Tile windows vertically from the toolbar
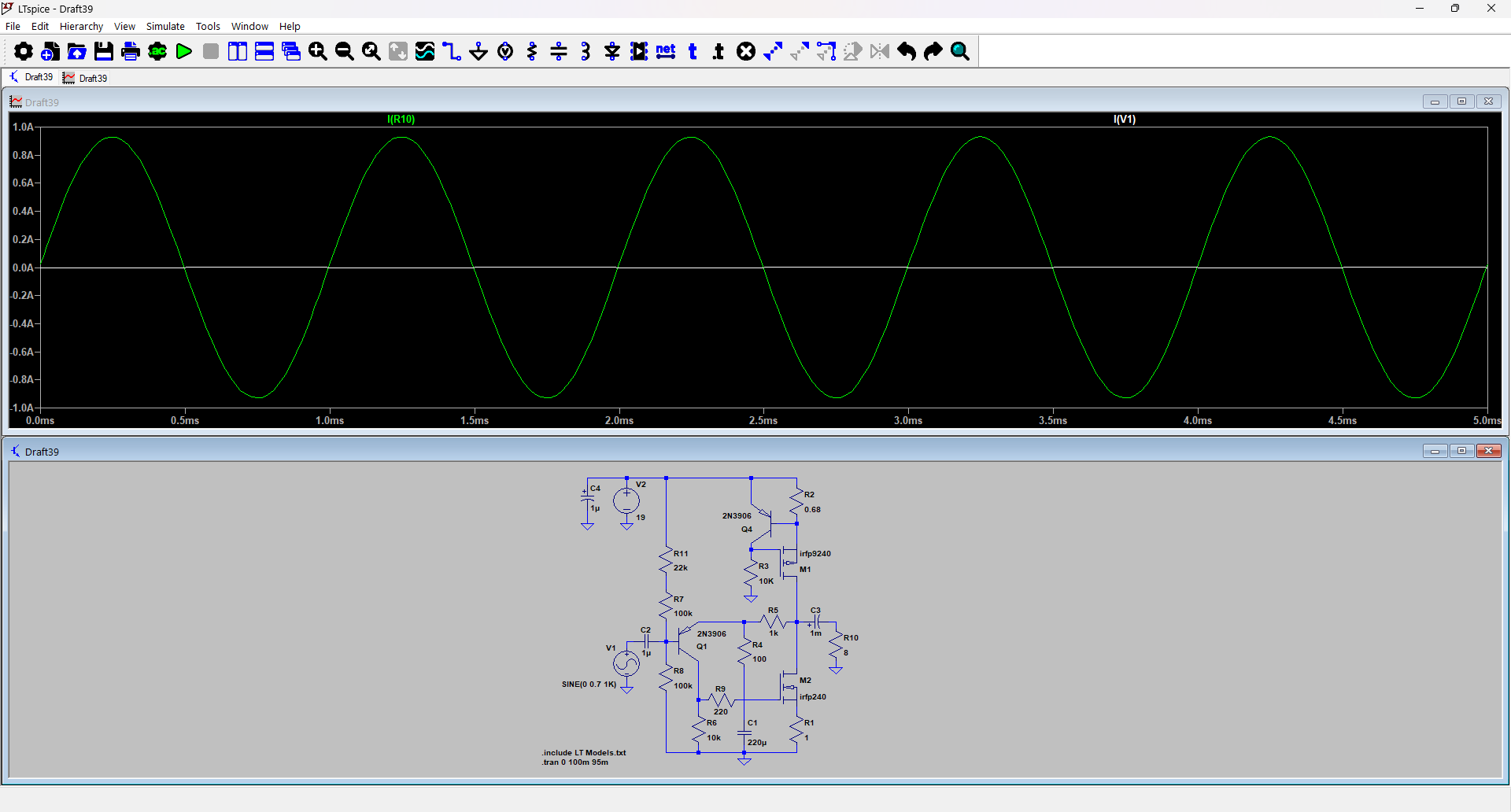 [238, 52]
